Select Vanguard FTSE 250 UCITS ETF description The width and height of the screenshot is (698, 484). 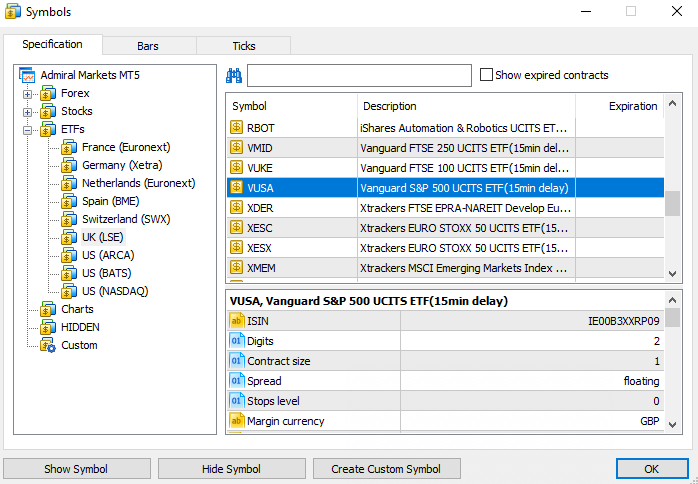coord(465,148)
